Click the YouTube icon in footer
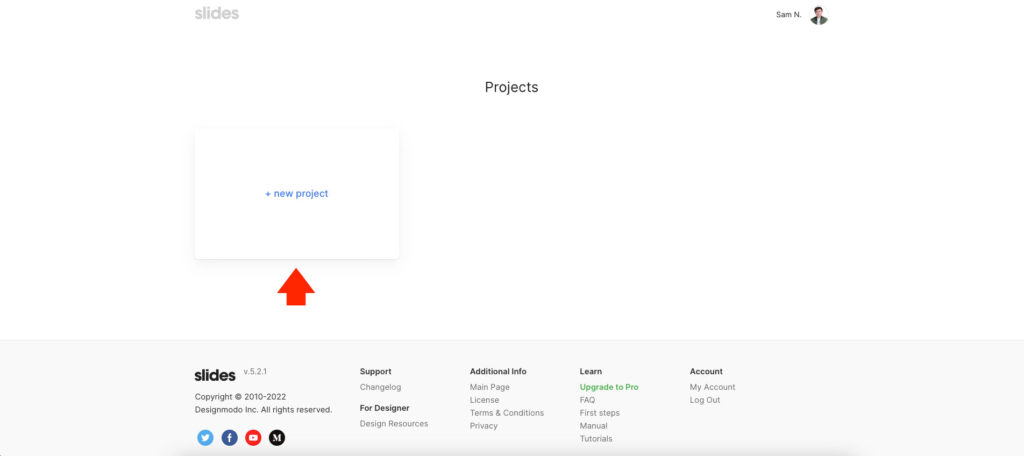 pos(253,437)
